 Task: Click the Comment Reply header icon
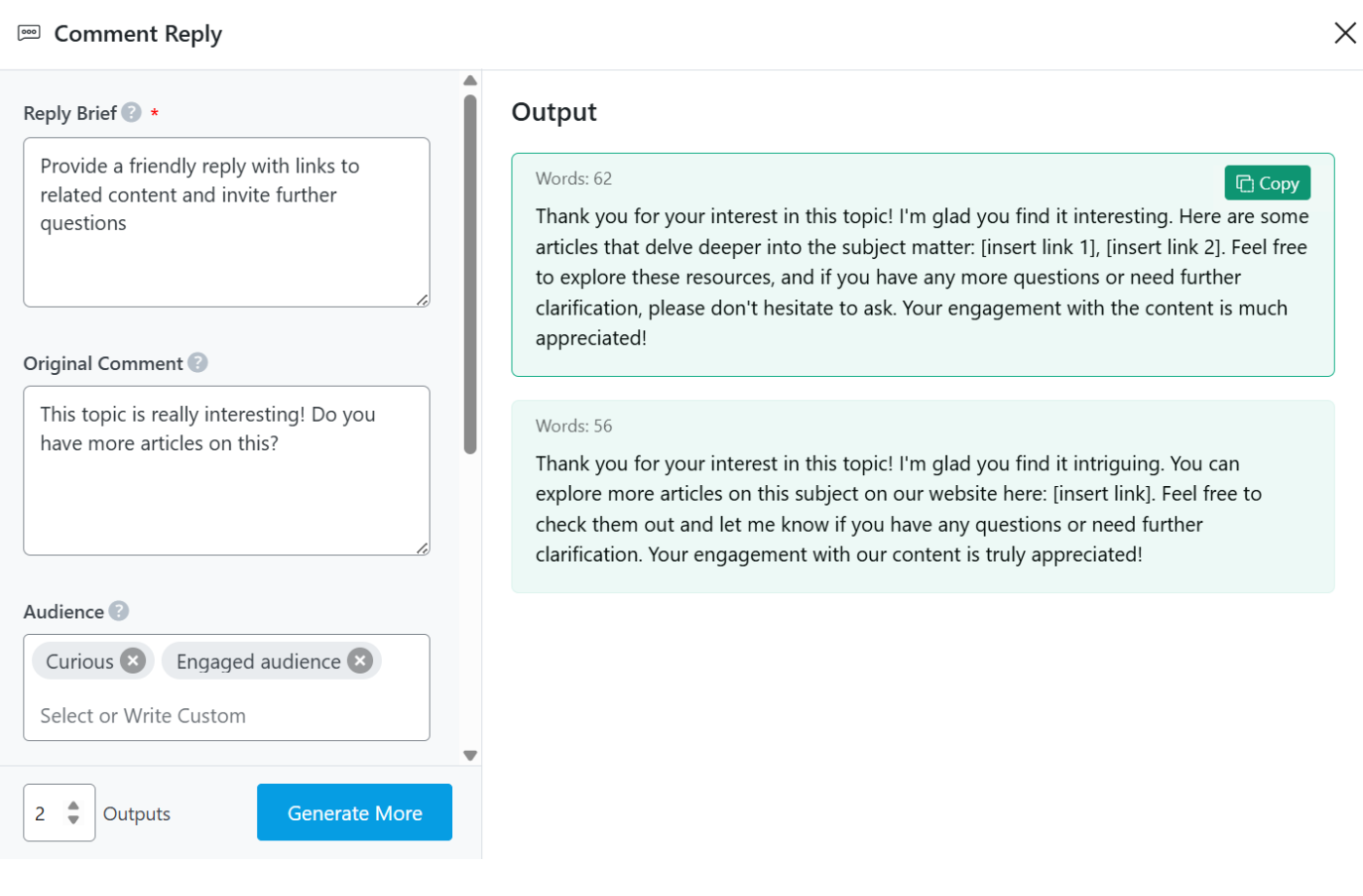[29, 33]
